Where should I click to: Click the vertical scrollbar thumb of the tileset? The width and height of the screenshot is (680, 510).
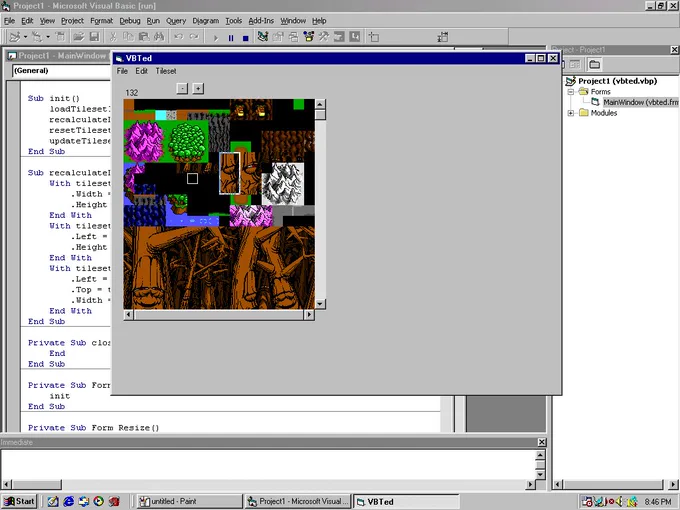[x=320, y=115]
